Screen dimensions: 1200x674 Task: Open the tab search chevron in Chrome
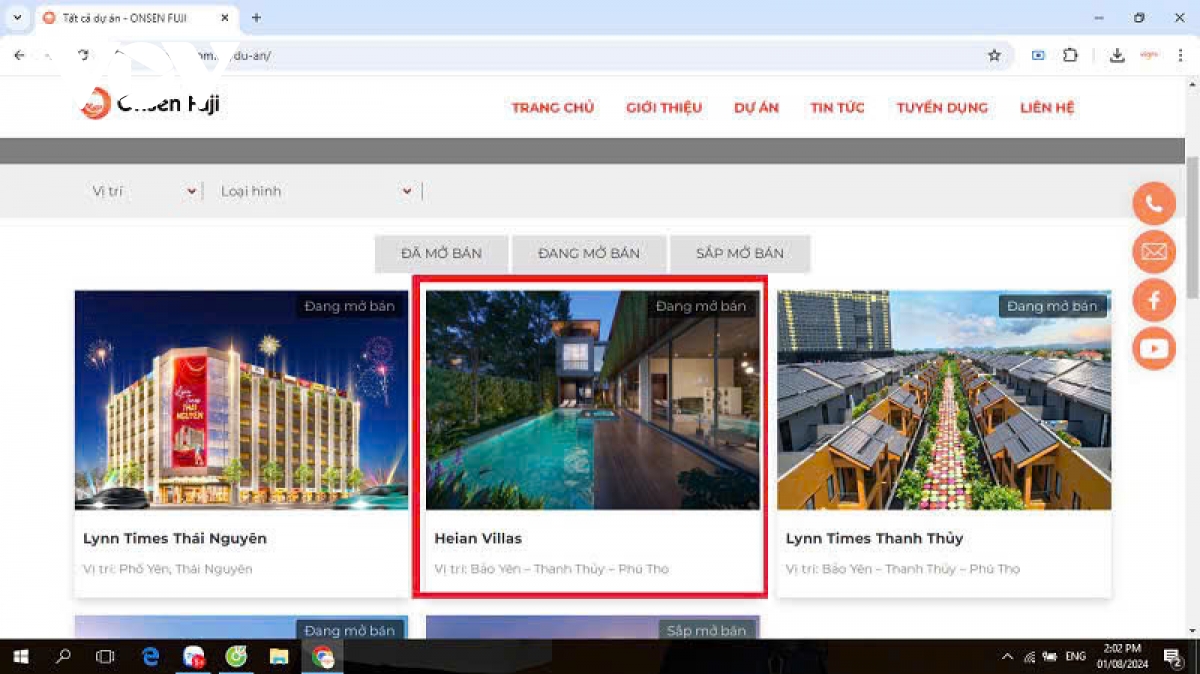pyautogui.click(x=17, y=18)
